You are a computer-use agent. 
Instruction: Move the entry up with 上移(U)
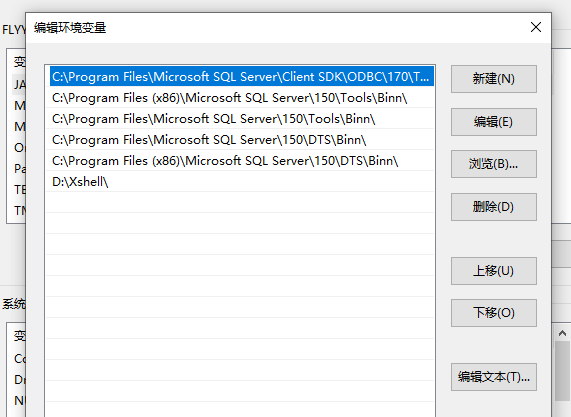pyautogui.click(x=493, y=271)
